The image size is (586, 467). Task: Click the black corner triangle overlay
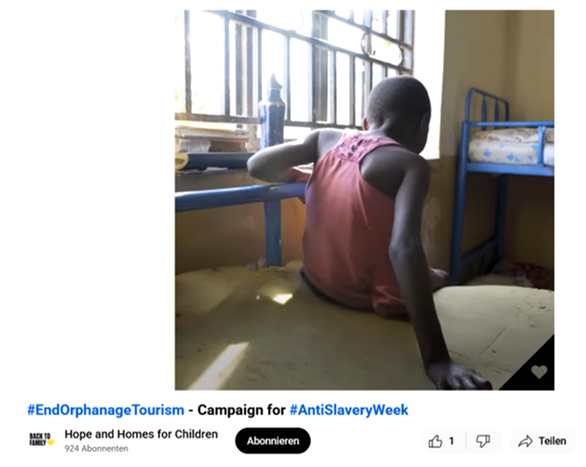pos(536,372)
